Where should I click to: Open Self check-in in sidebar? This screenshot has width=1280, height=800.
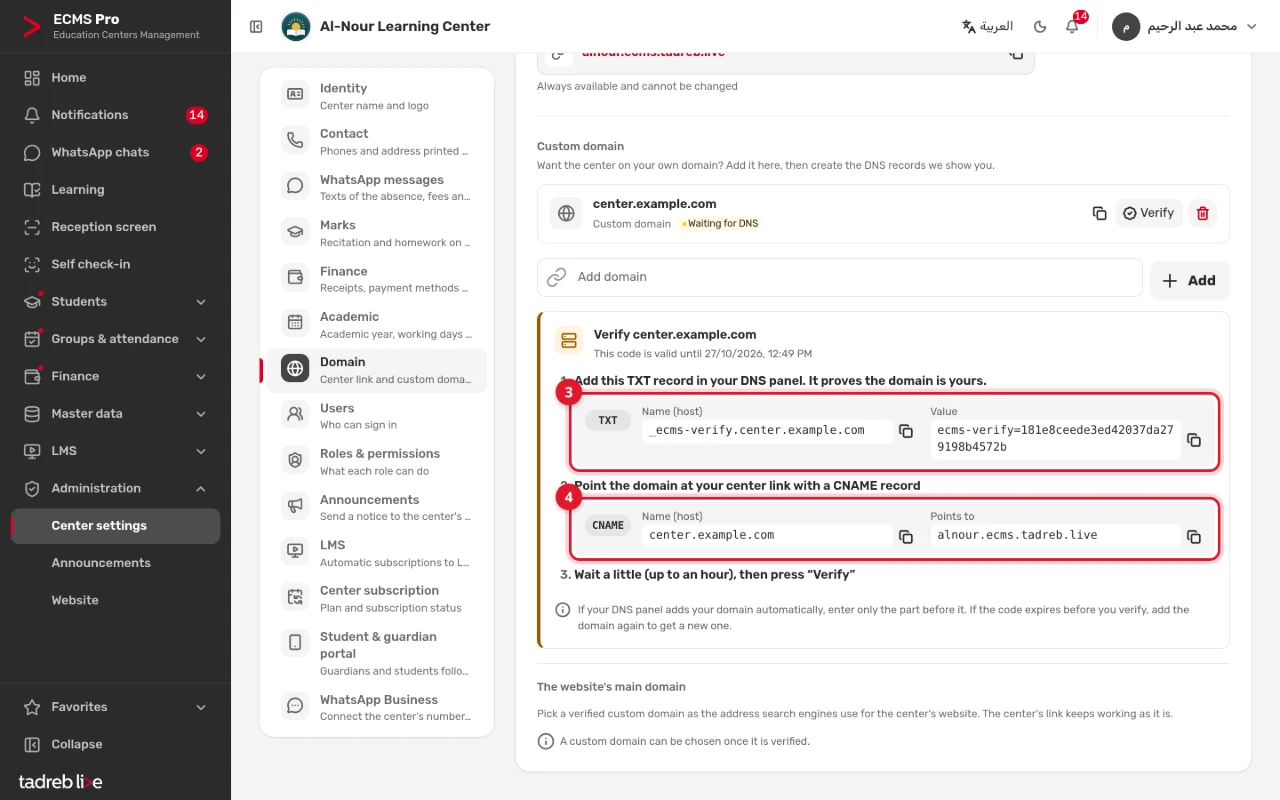tap(115, 264)
